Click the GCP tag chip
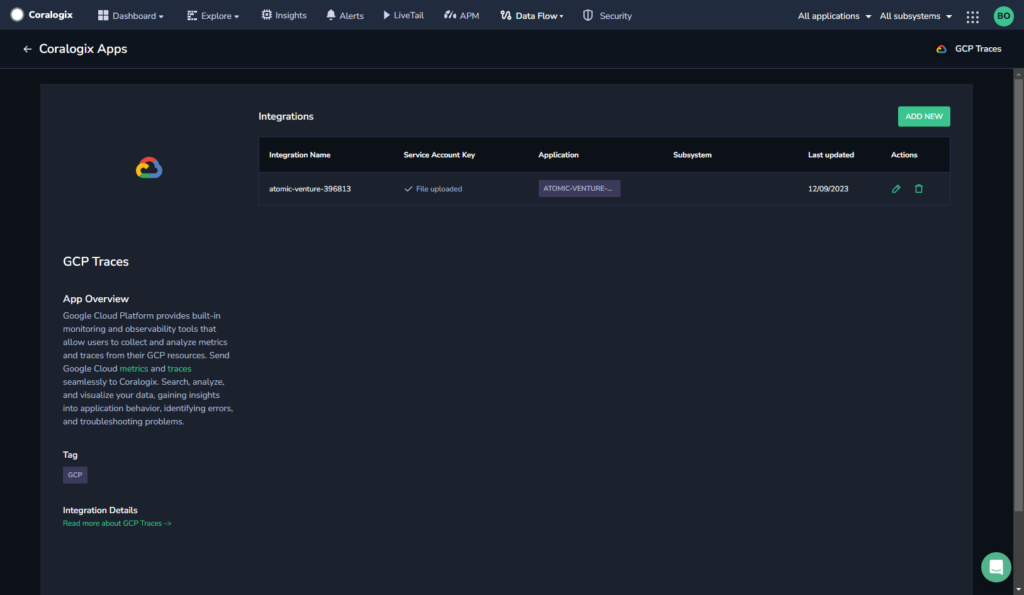The width and height of the screenshot is (1024, 595). 75,475
